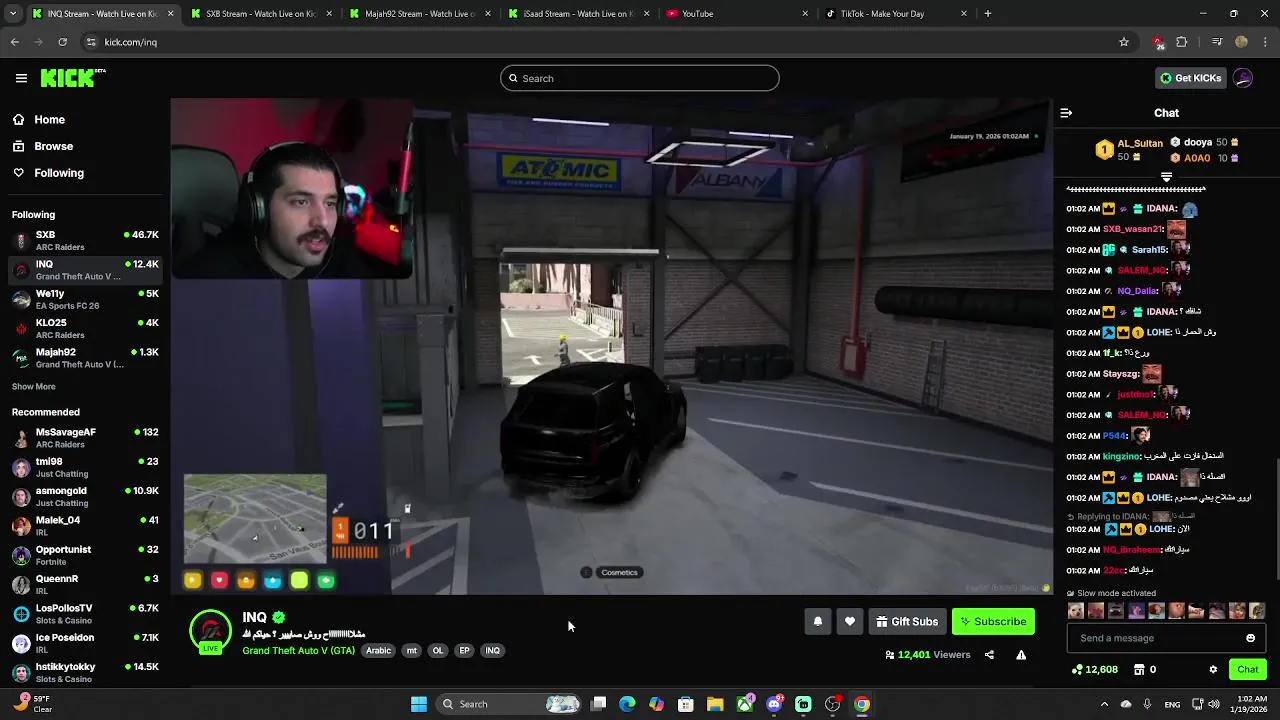This screenshot has width=1280, height=720.
Task: Open Xbox app from taskbar
Action: point(745,704)
